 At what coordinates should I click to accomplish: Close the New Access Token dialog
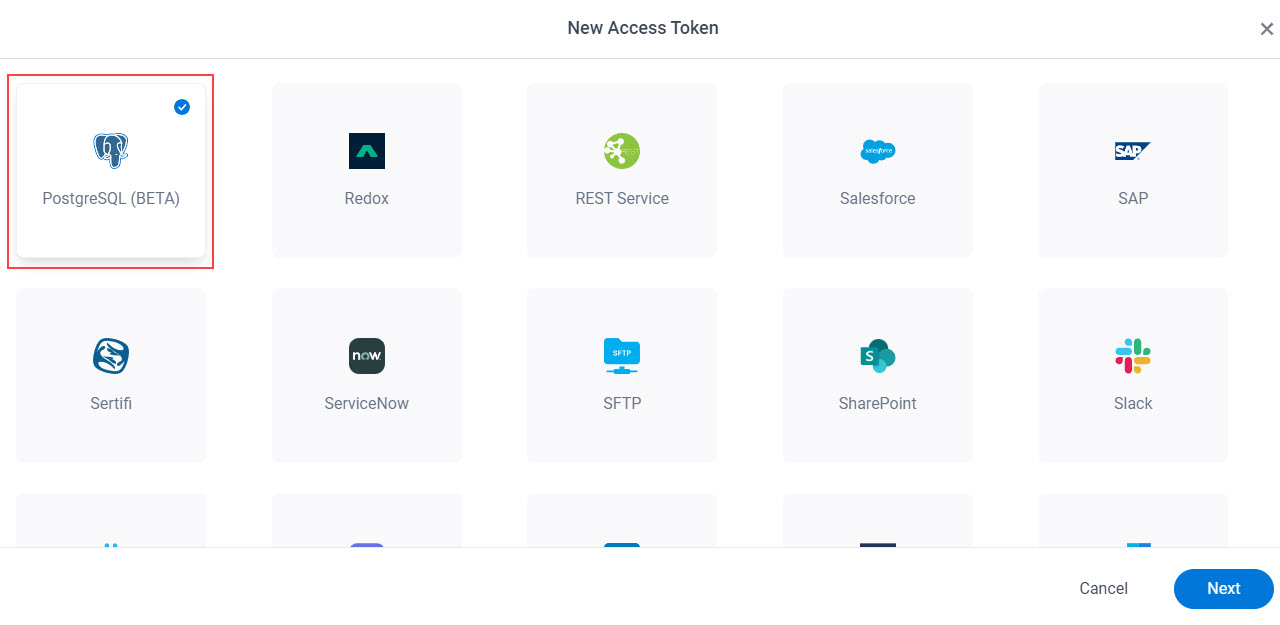click(1266, 29)
